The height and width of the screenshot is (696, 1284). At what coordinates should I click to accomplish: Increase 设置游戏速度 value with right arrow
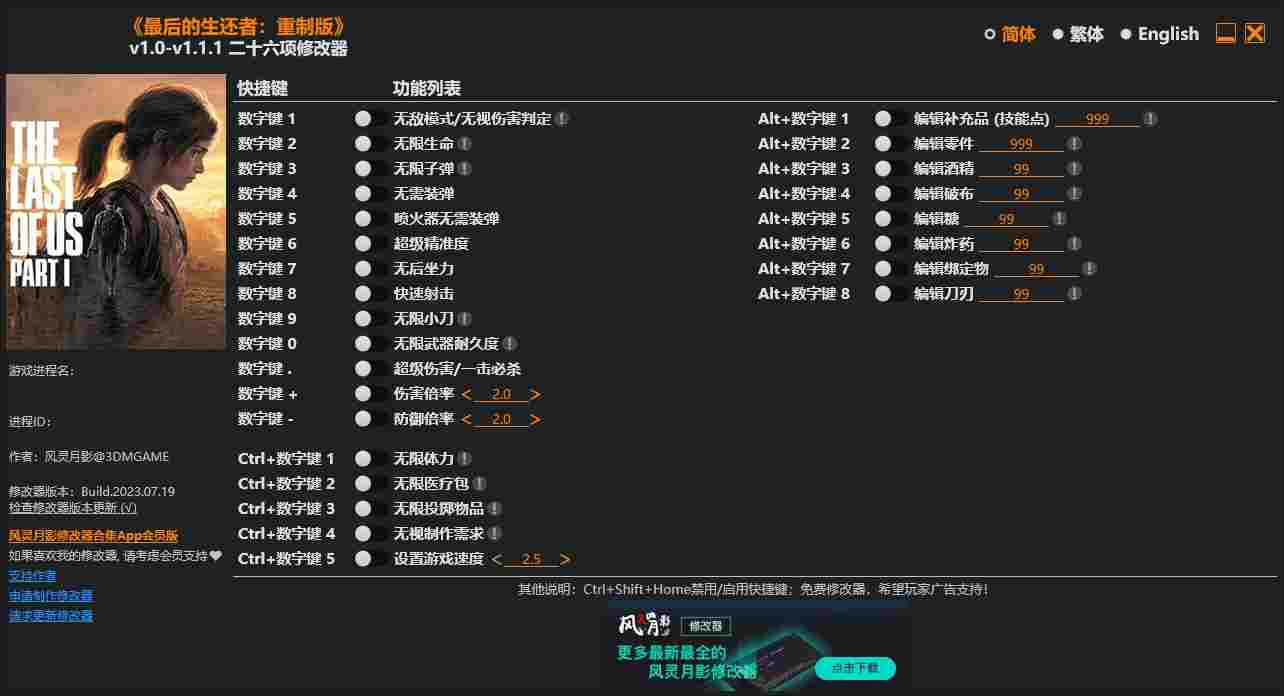pos(566,559)
